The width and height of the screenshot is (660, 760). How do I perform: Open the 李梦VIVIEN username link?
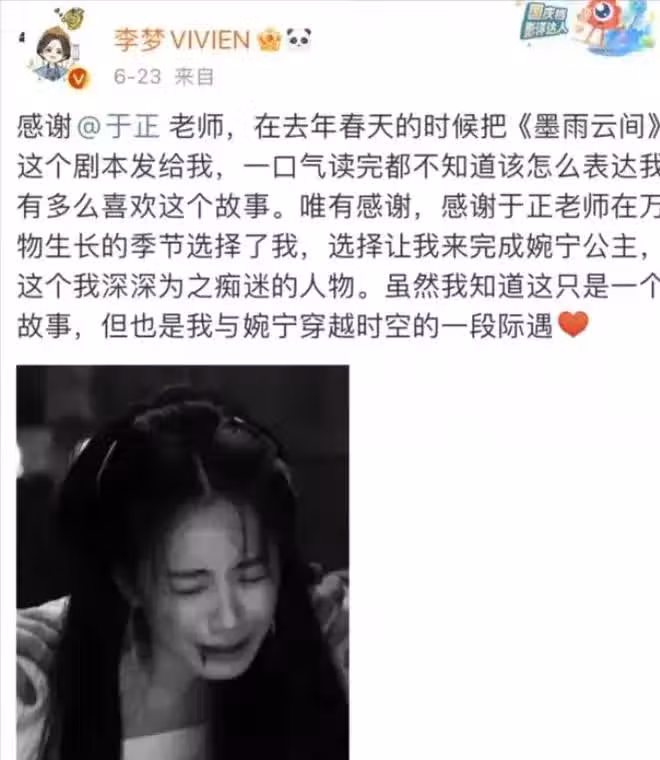[x=182, y=40]
